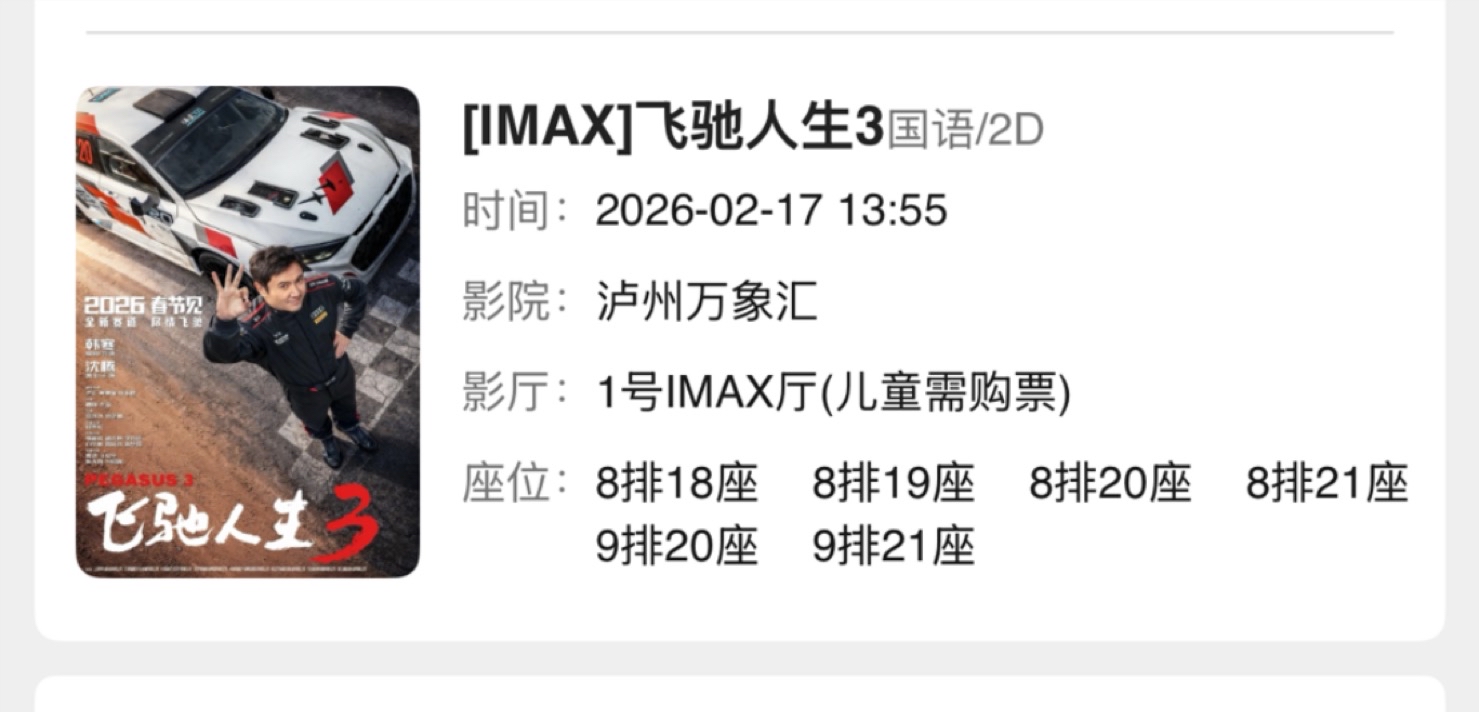
Task: Tap the hall info 1号IMAX厅(儿童需购票)
Action: (833, 393)
